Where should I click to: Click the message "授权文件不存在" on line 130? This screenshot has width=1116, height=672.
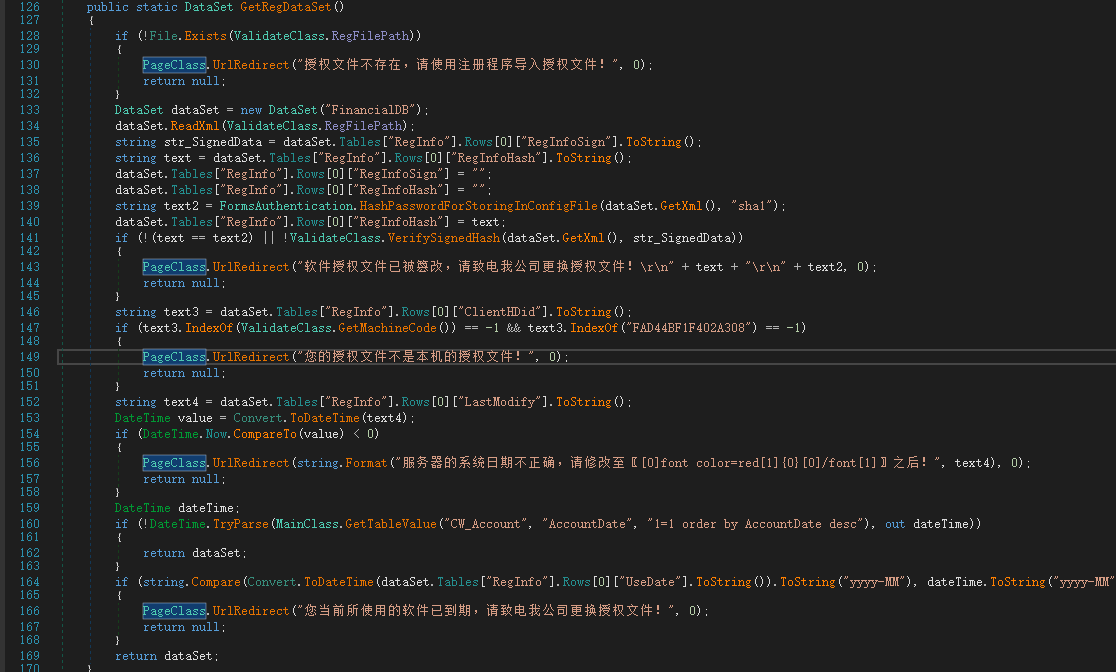click(x=353, y=65)
